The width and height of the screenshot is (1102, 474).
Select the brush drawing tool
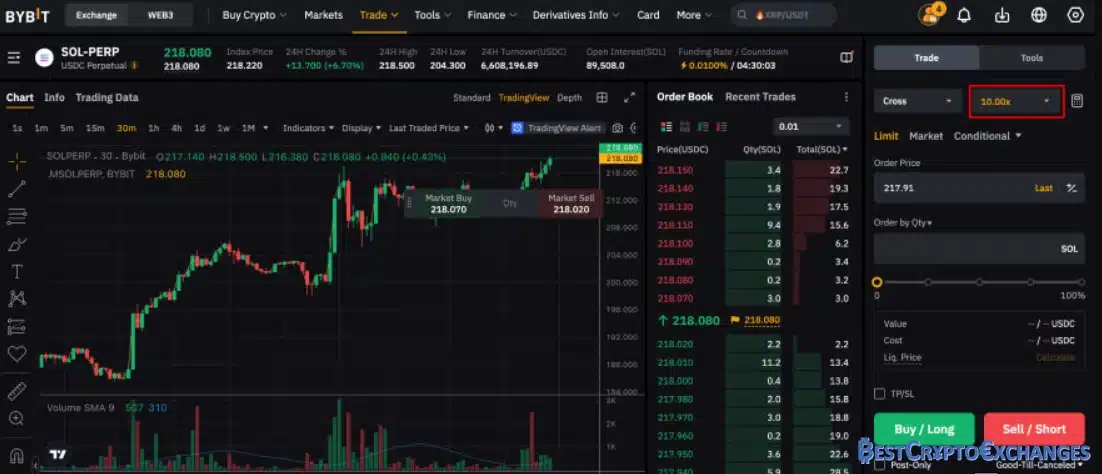[x=17, y=244]
